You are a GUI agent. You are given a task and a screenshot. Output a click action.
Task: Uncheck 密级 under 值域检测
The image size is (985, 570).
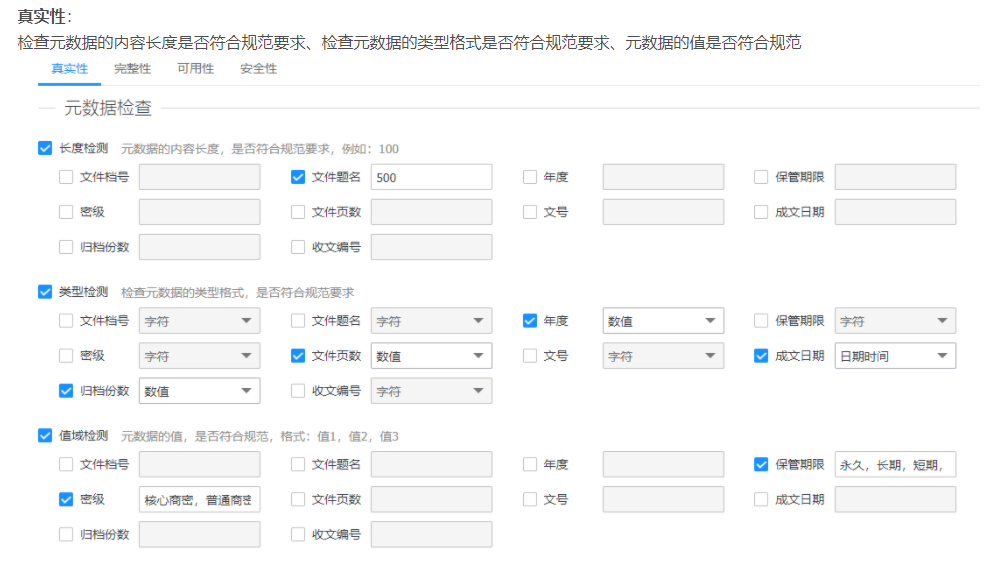coord(66,499)
